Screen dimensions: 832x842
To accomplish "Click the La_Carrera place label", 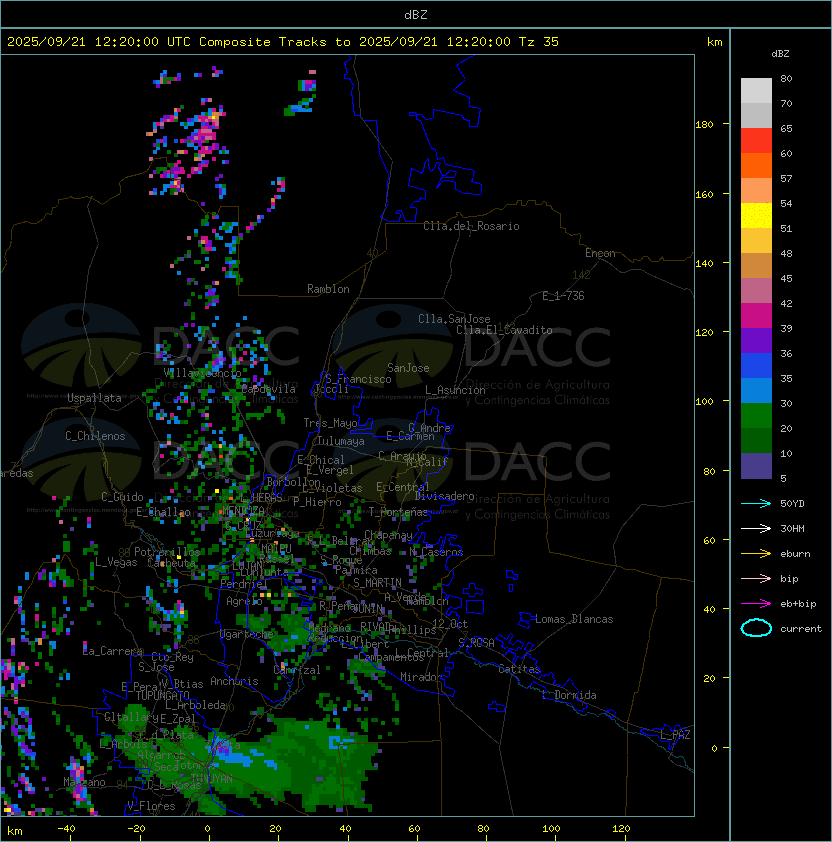I will pos(113,651).
